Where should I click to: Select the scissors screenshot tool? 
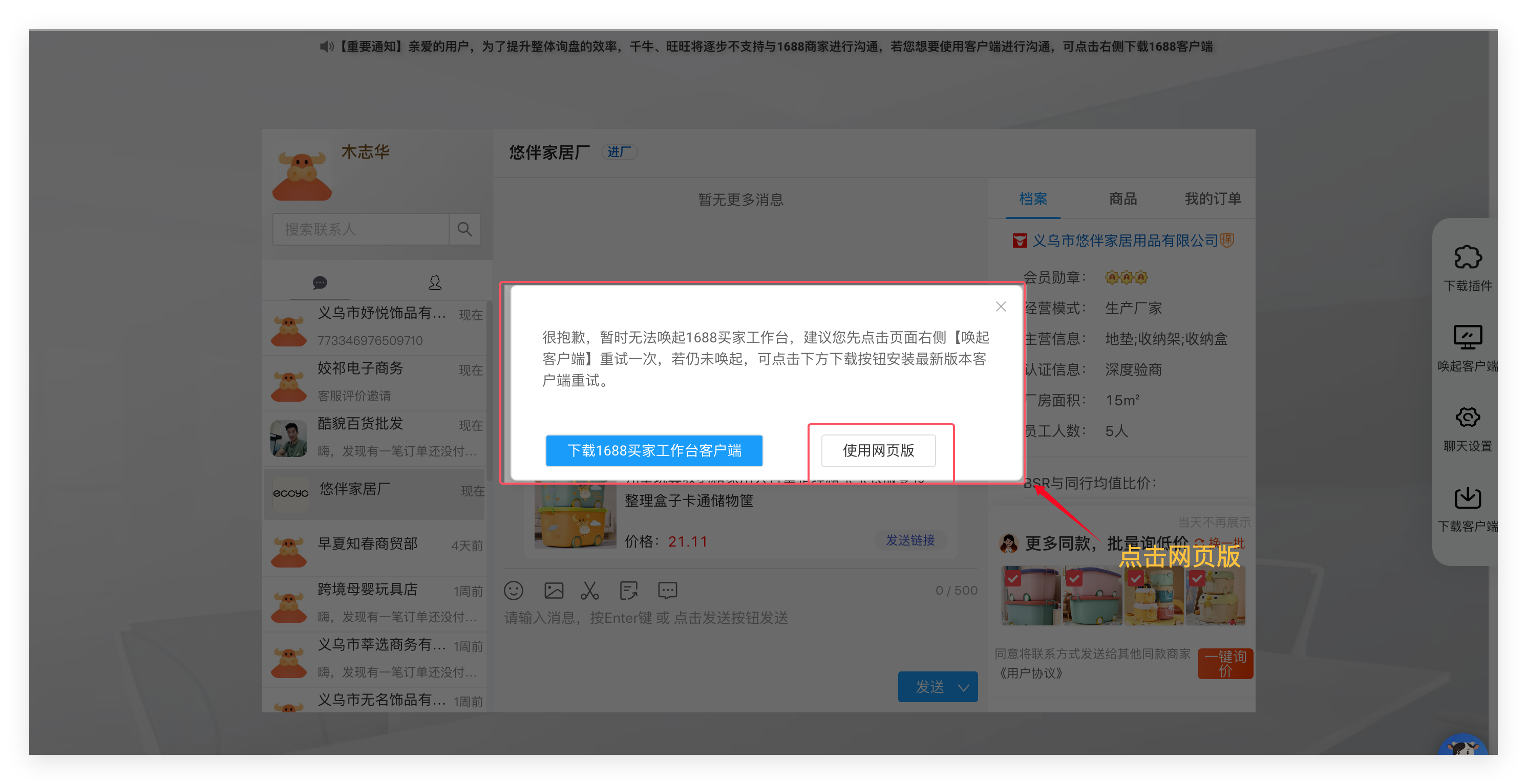click(590, 590)
